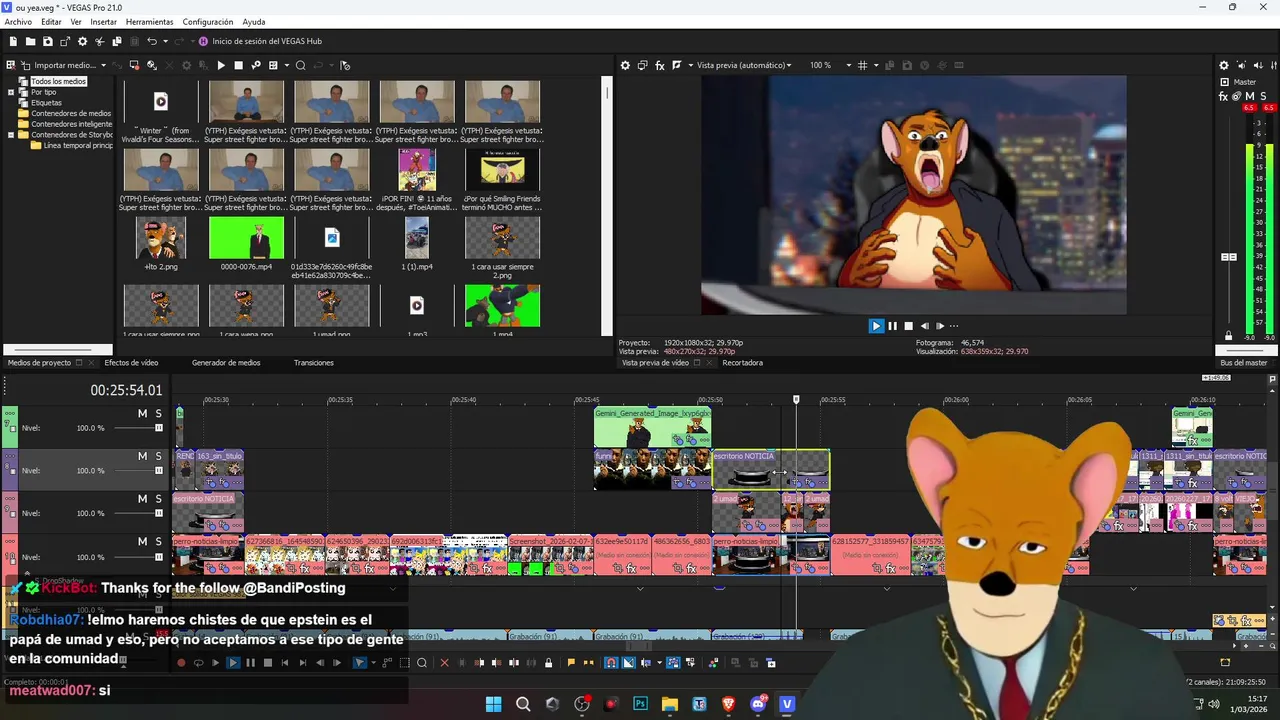Toggle split screen view in preview

click(x=677, y=65)
